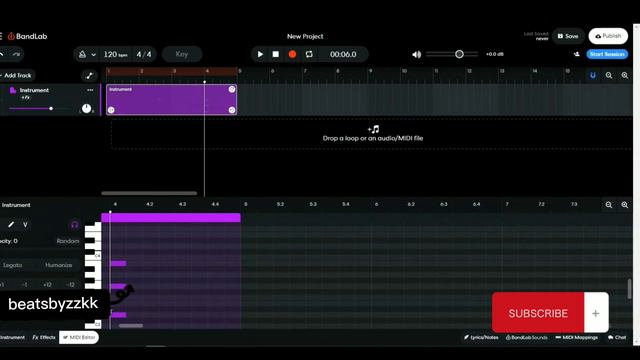The image size is (640, 360).
Task: Toggle the metronome icon
Action: tap(82, 54)
